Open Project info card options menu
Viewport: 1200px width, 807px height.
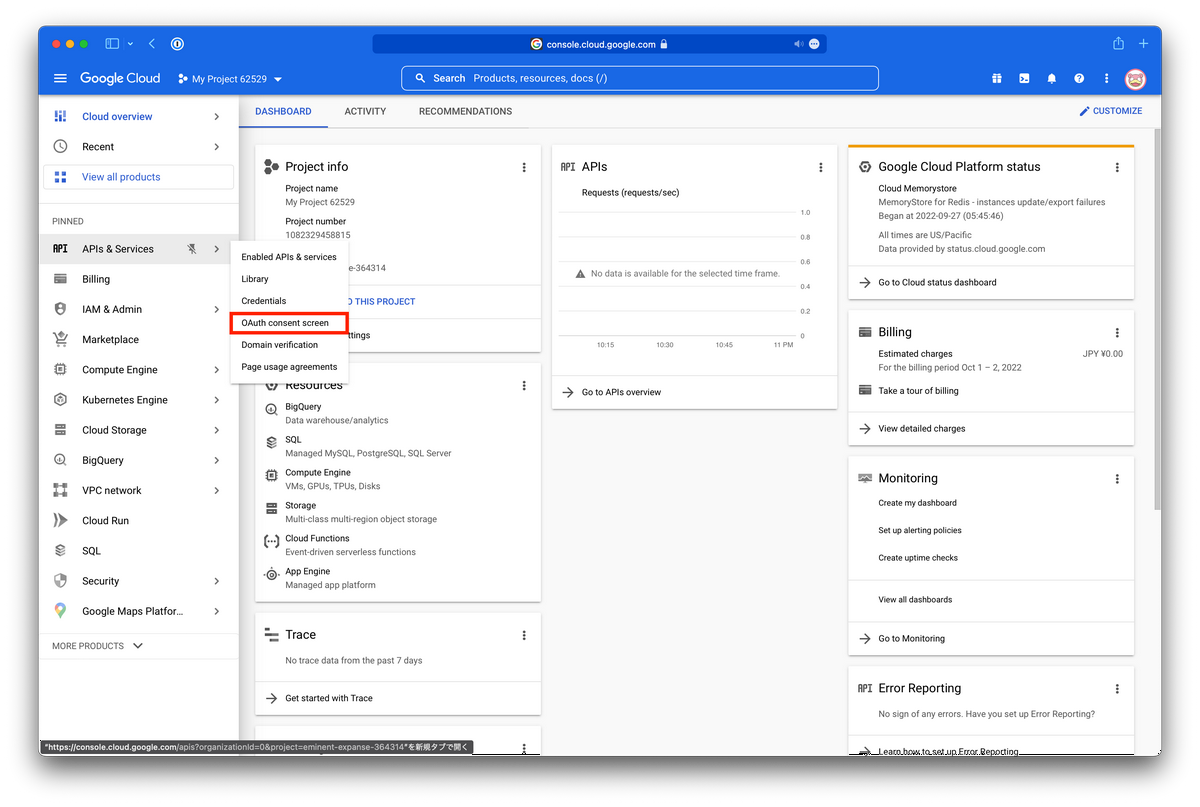[x=524, y=167]
